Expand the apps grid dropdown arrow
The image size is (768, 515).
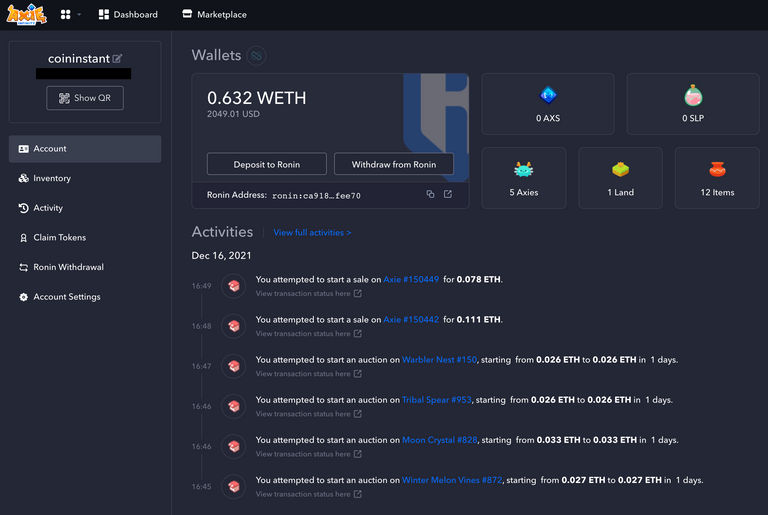click(x=79, y=15)
